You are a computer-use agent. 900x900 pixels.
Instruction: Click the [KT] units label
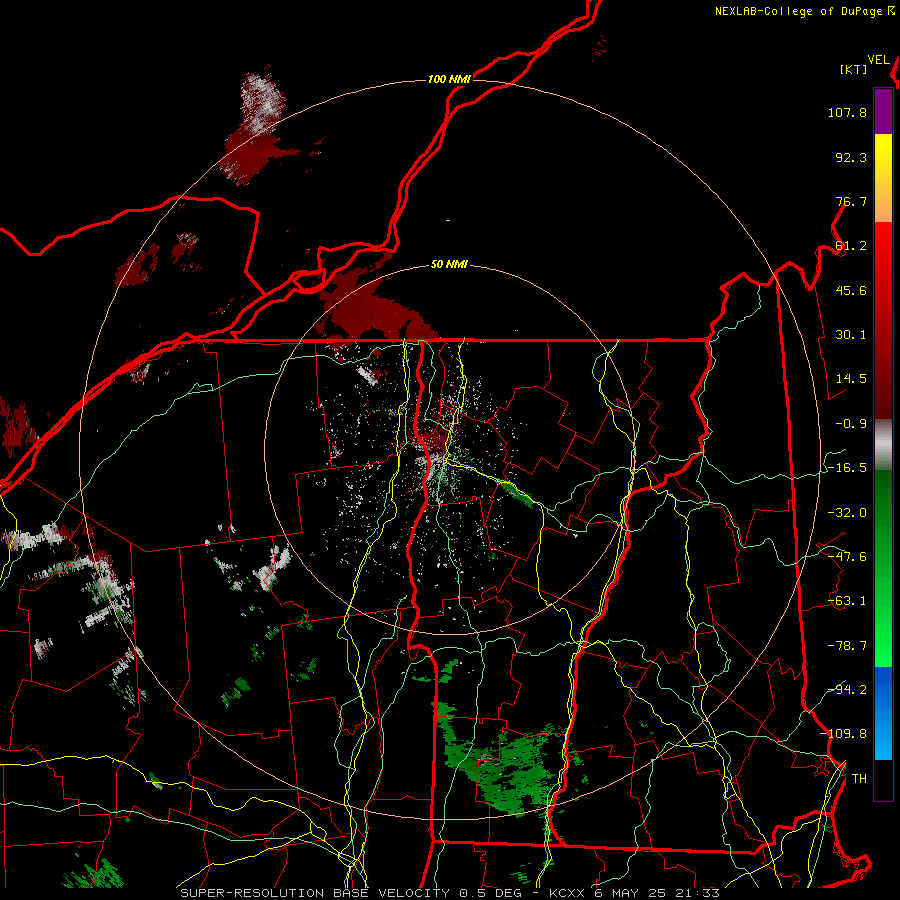[x=854, y=69]
